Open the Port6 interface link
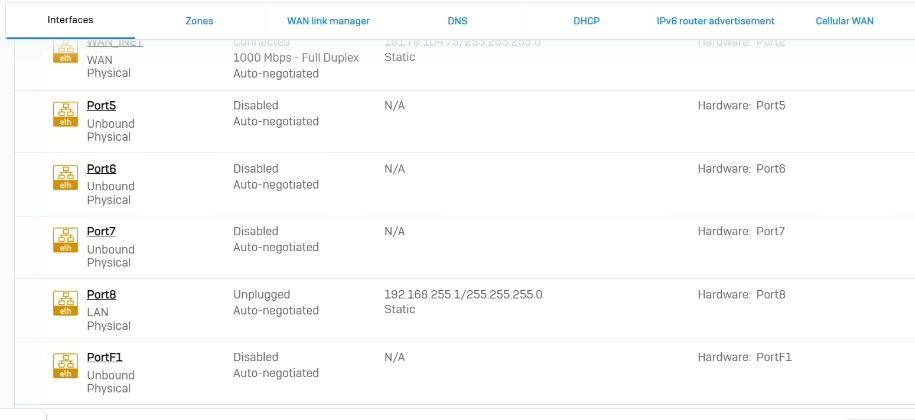 [101, 168]
